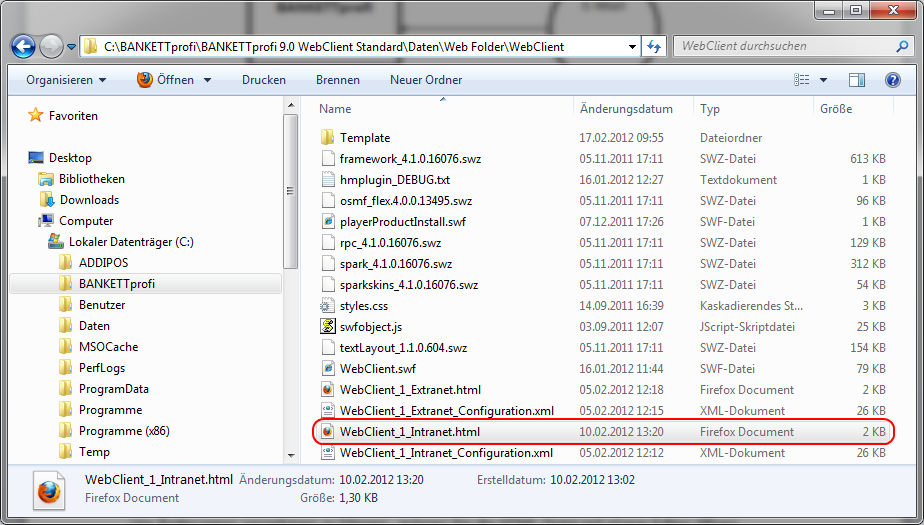Click the WebClient_1_Extranet.html Firefox icon
924x525 pixels.
click(x=327, y=390)
